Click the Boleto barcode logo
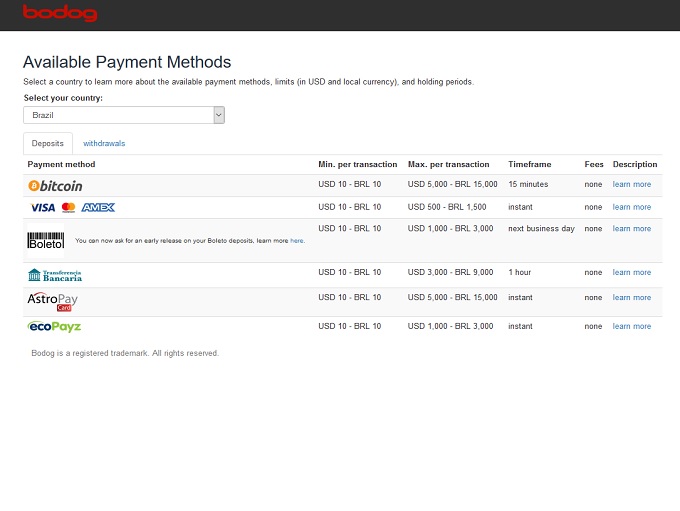This screenshot has width=680, height=511. point(45,241)
